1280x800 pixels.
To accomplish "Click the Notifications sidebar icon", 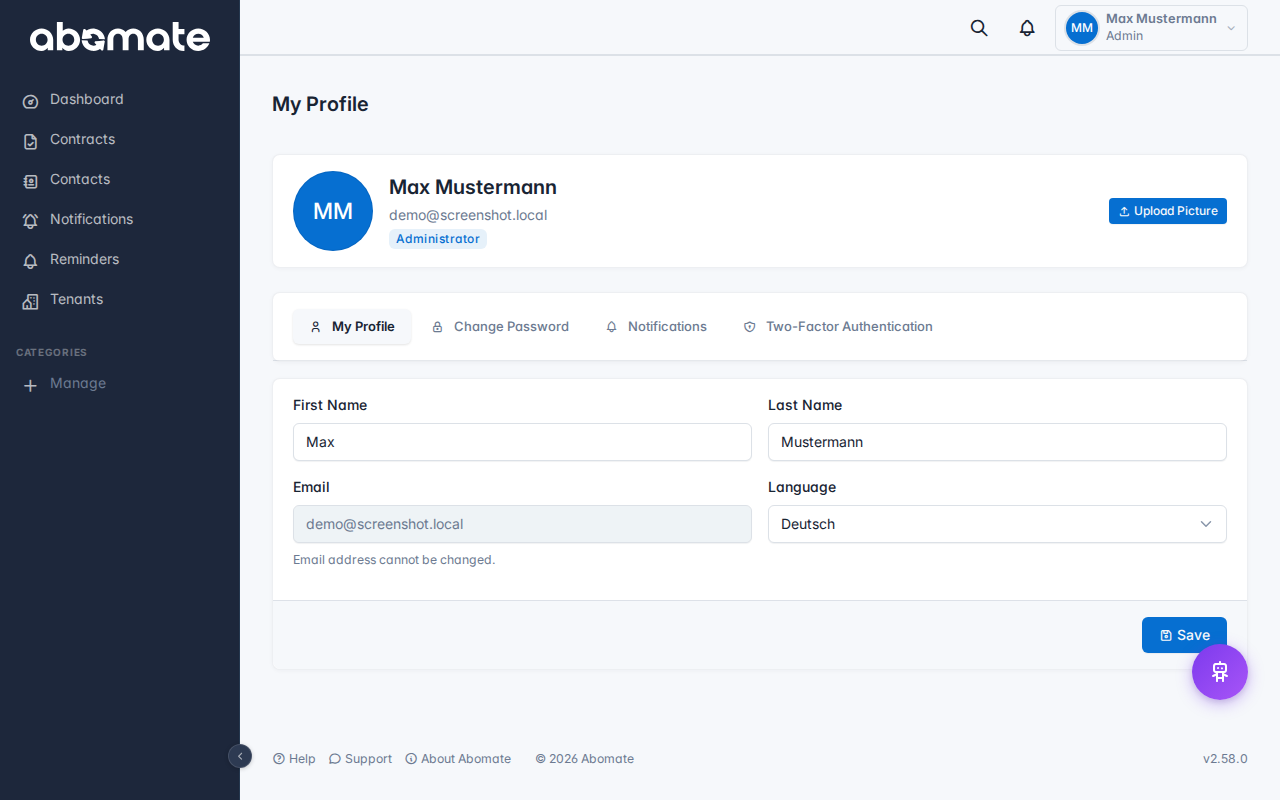I will click(31, 219).
